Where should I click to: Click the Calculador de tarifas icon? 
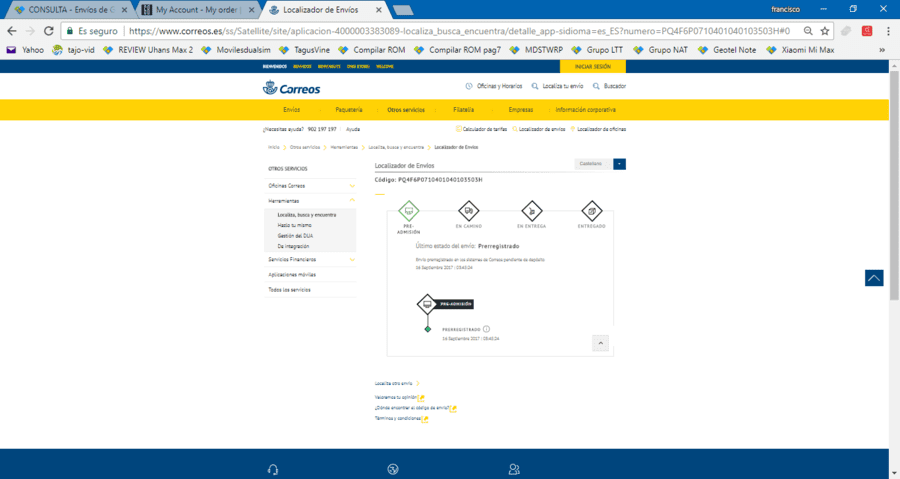tap(458, 129)
